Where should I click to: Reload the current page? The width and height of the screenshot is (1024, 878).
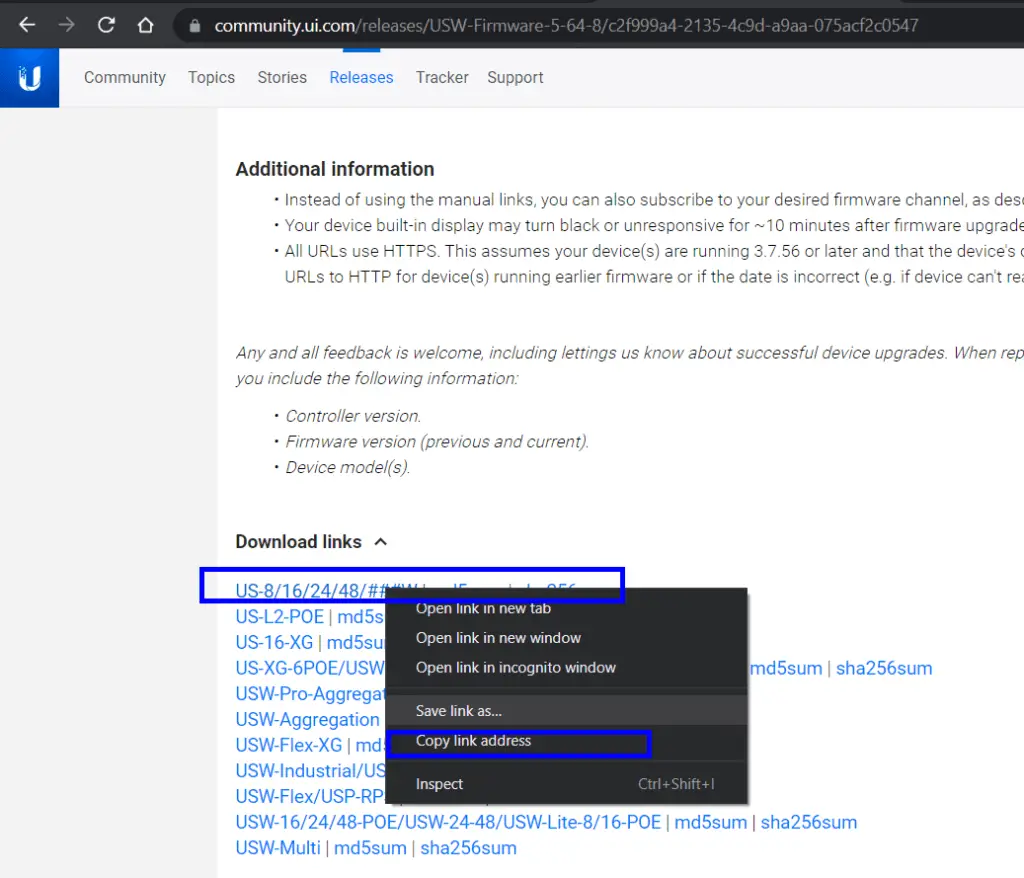[106, 25]
